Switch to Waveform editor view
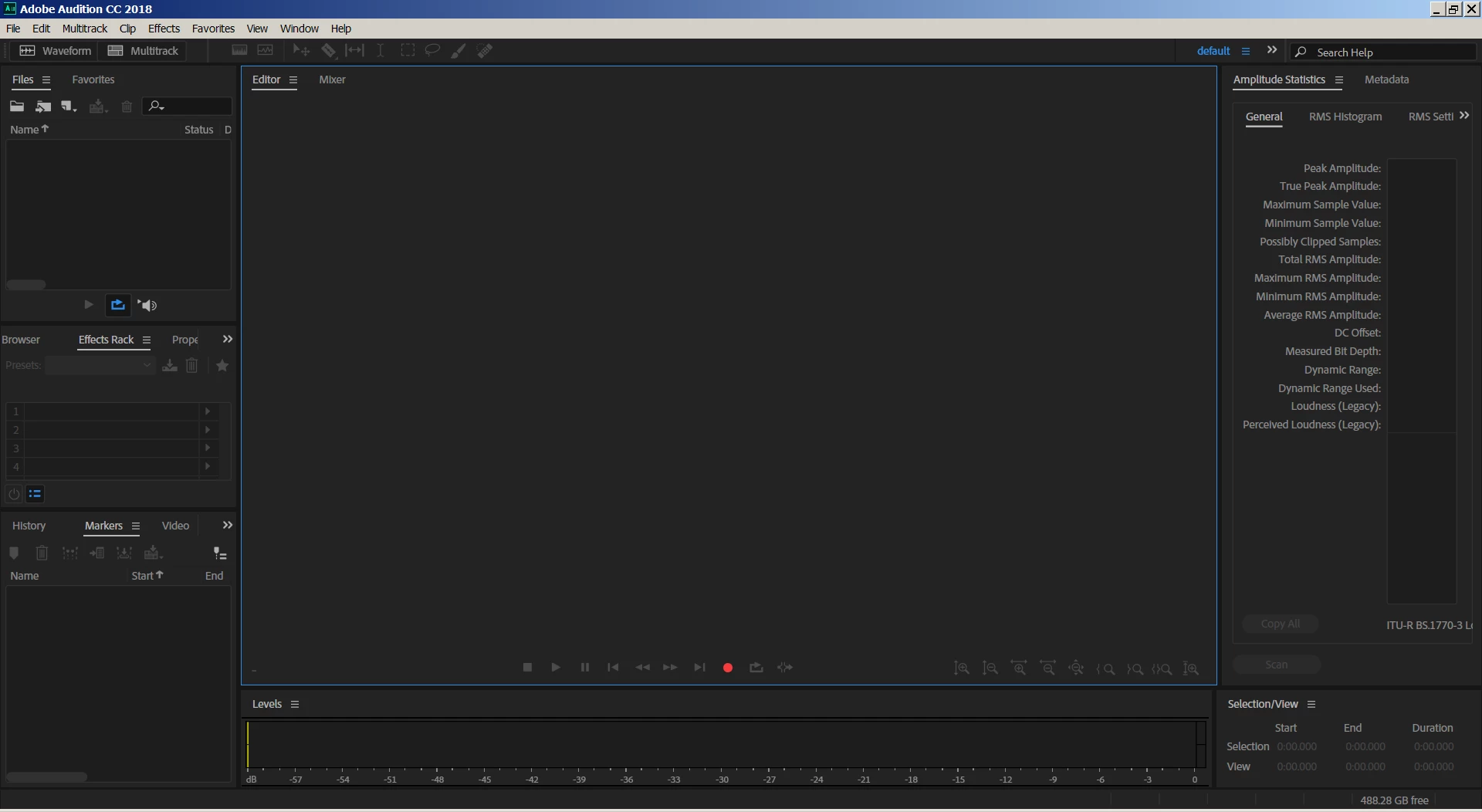 [x=55, y=51]
